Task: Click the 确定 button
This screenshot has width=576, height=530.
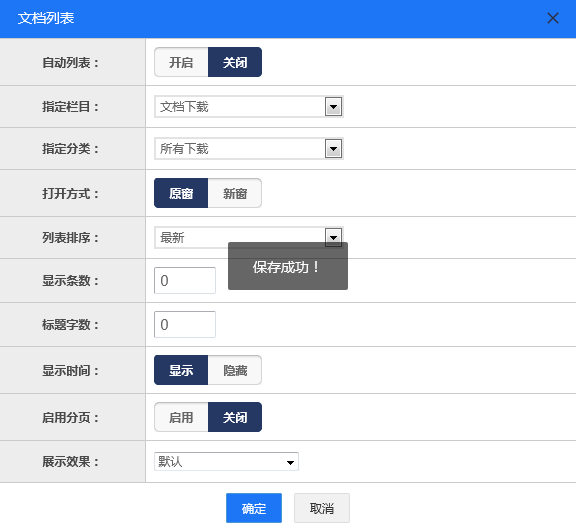Action: point(254,508)
